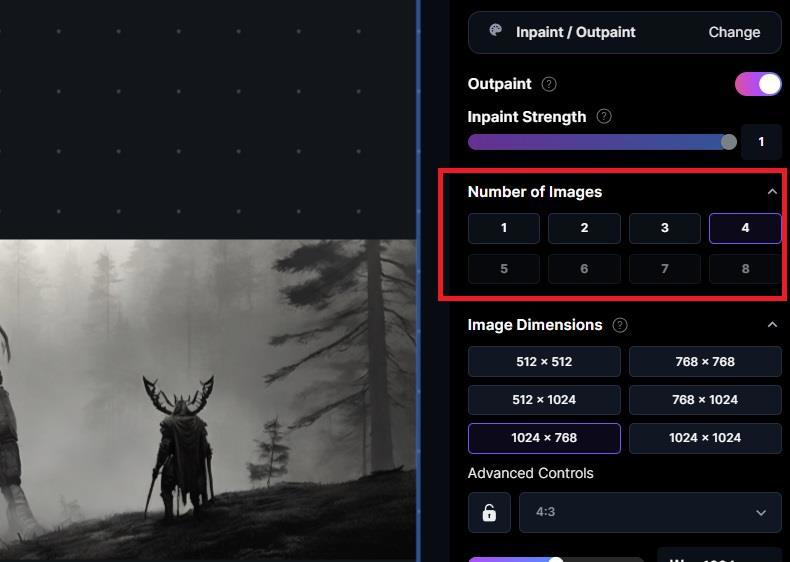Click the Inpaint Strength help icon
The image size is (790, 562).
(x=604, y=117)
